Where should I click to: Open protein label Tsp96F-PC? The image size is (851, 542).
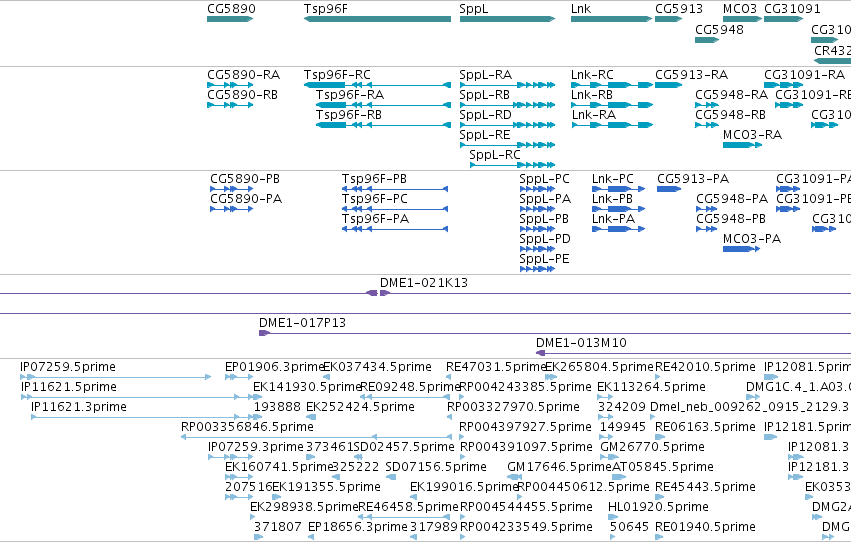click(x=374, y=199)
